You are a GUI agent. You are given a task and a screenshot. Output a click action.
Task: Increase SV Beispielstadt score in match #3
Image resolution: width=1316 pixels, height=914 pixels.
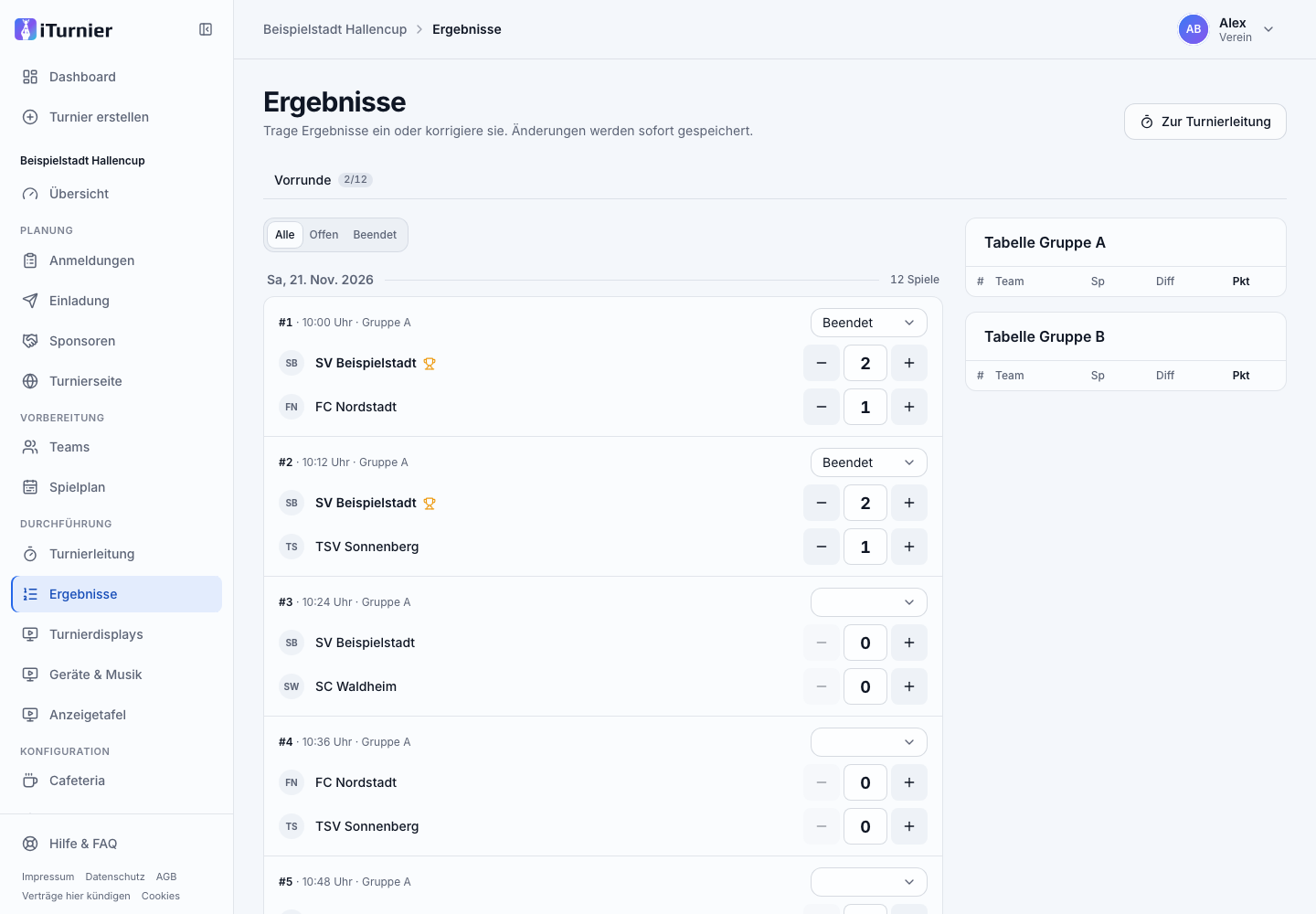tap(909, 643)
